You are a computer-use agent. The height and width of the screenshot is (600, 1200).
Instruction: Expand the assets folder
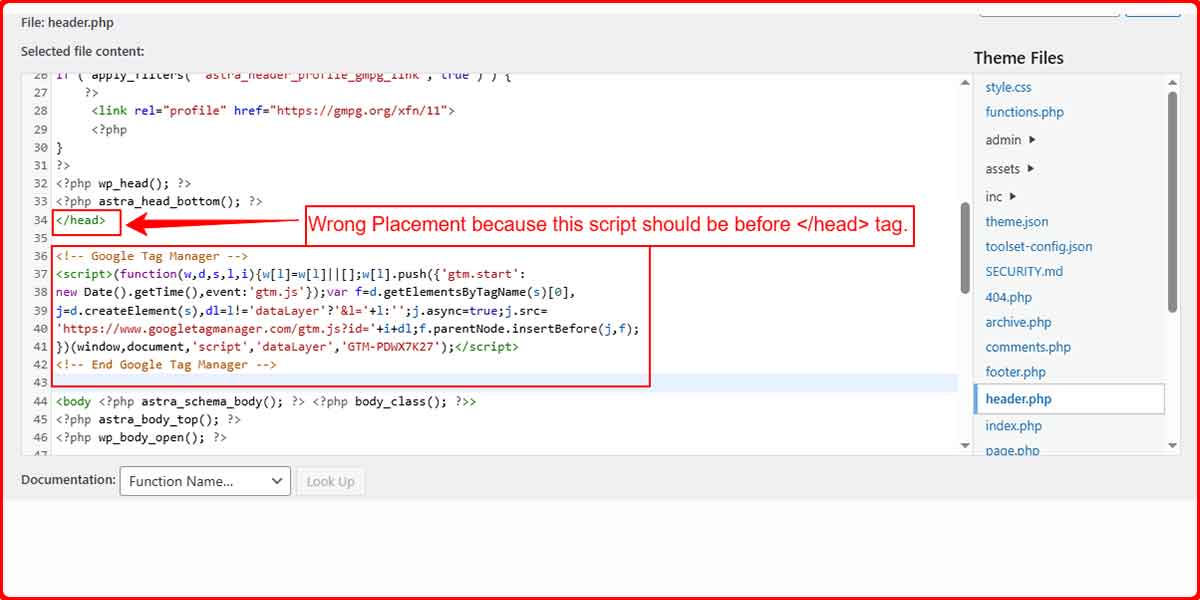coord(1010,169)
